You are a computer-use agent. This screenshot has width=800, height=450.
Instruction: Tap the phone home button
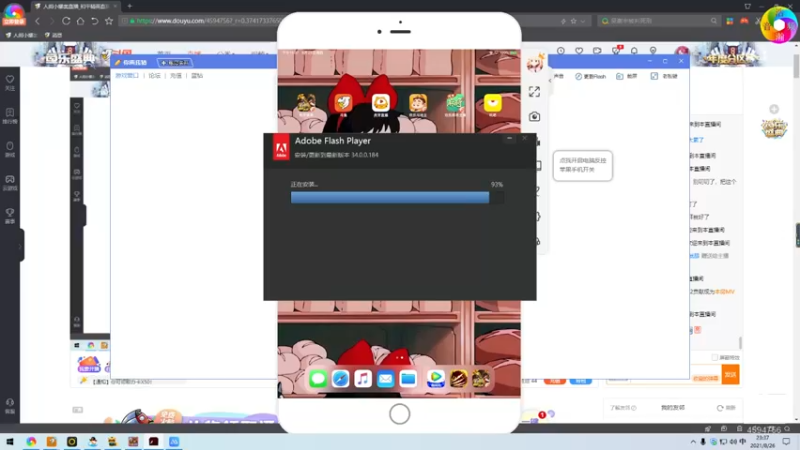[x=399, y=414]
